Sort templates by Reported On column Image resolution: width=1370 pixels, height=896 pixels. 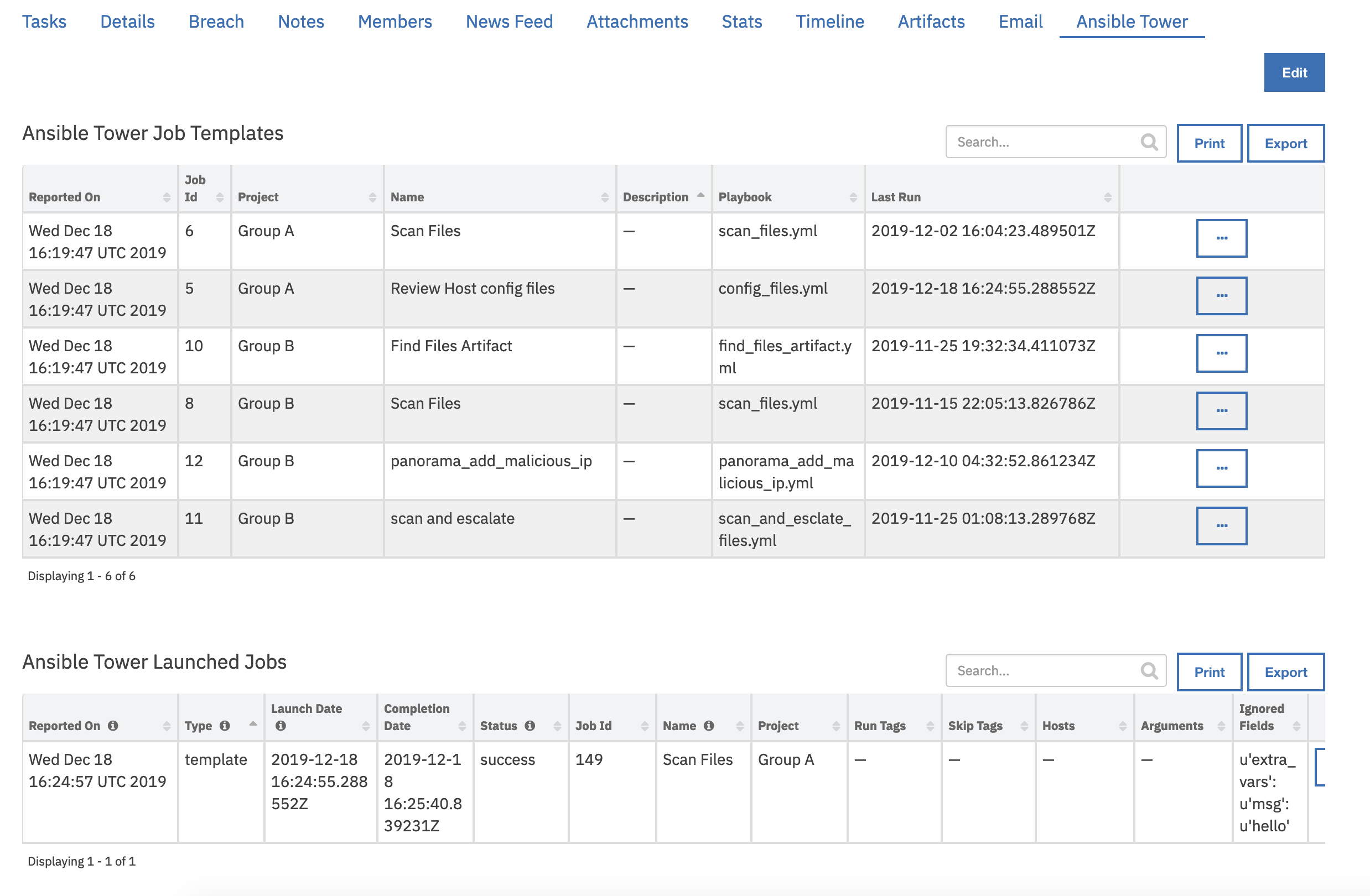[x=167, y=197]
